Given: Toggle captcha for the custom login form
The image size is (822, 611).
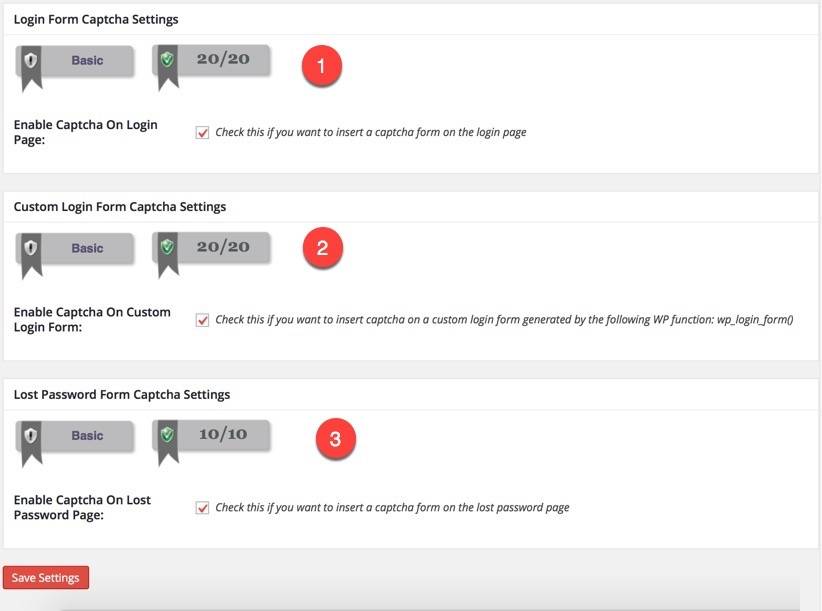Looking at the screenshot, I should coord(200,318).
